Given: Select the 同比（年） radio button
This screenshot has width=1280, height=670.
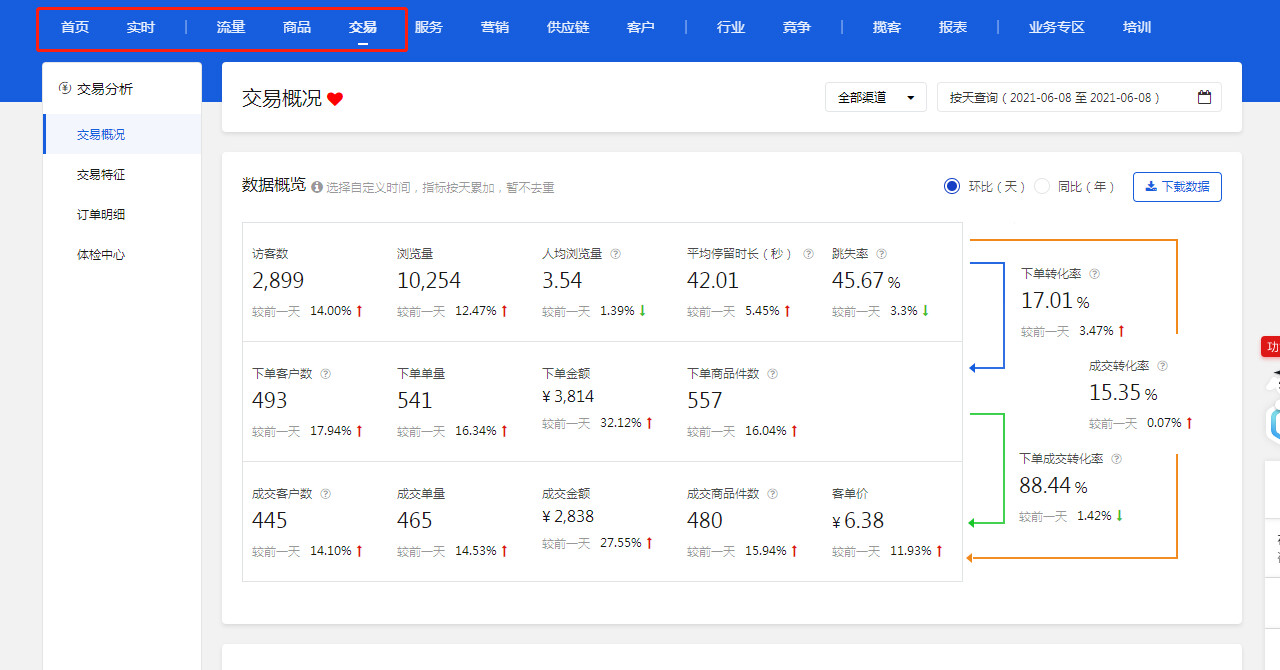Looking at the screenshot, I should click(1042, 186).
